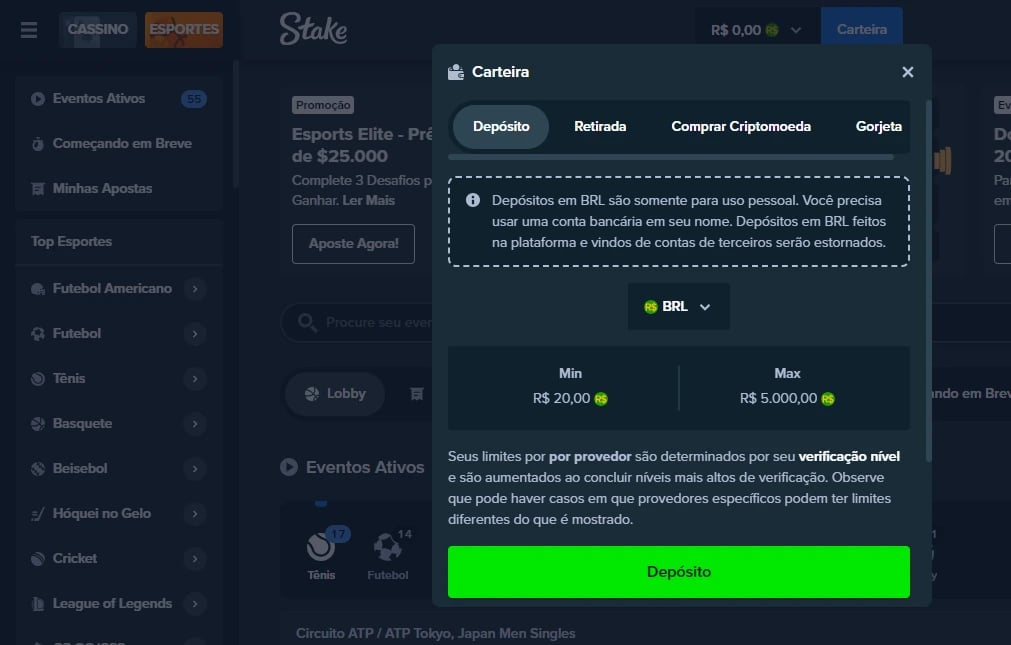Click Circuito ATP Tokyo event title
Viewport: 1011px width, 645px height.
(x=435, y=633)
